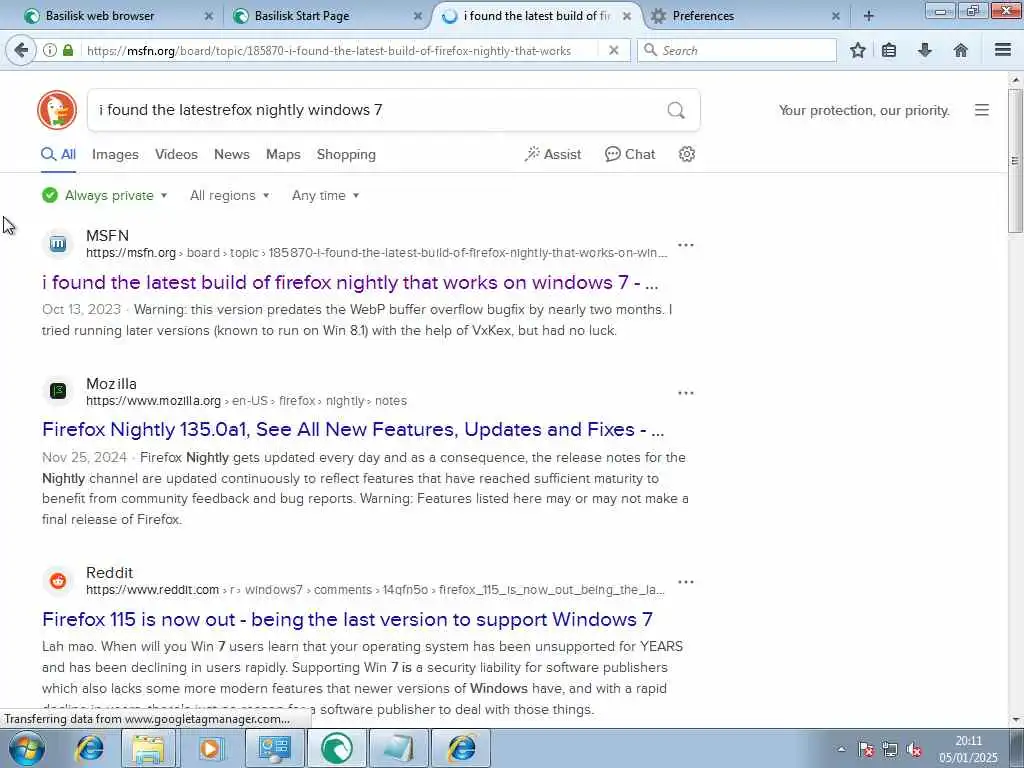This screenshot has height=768, width=1024.
Task: Select Videos search category
Action: (x=176, y=155)
